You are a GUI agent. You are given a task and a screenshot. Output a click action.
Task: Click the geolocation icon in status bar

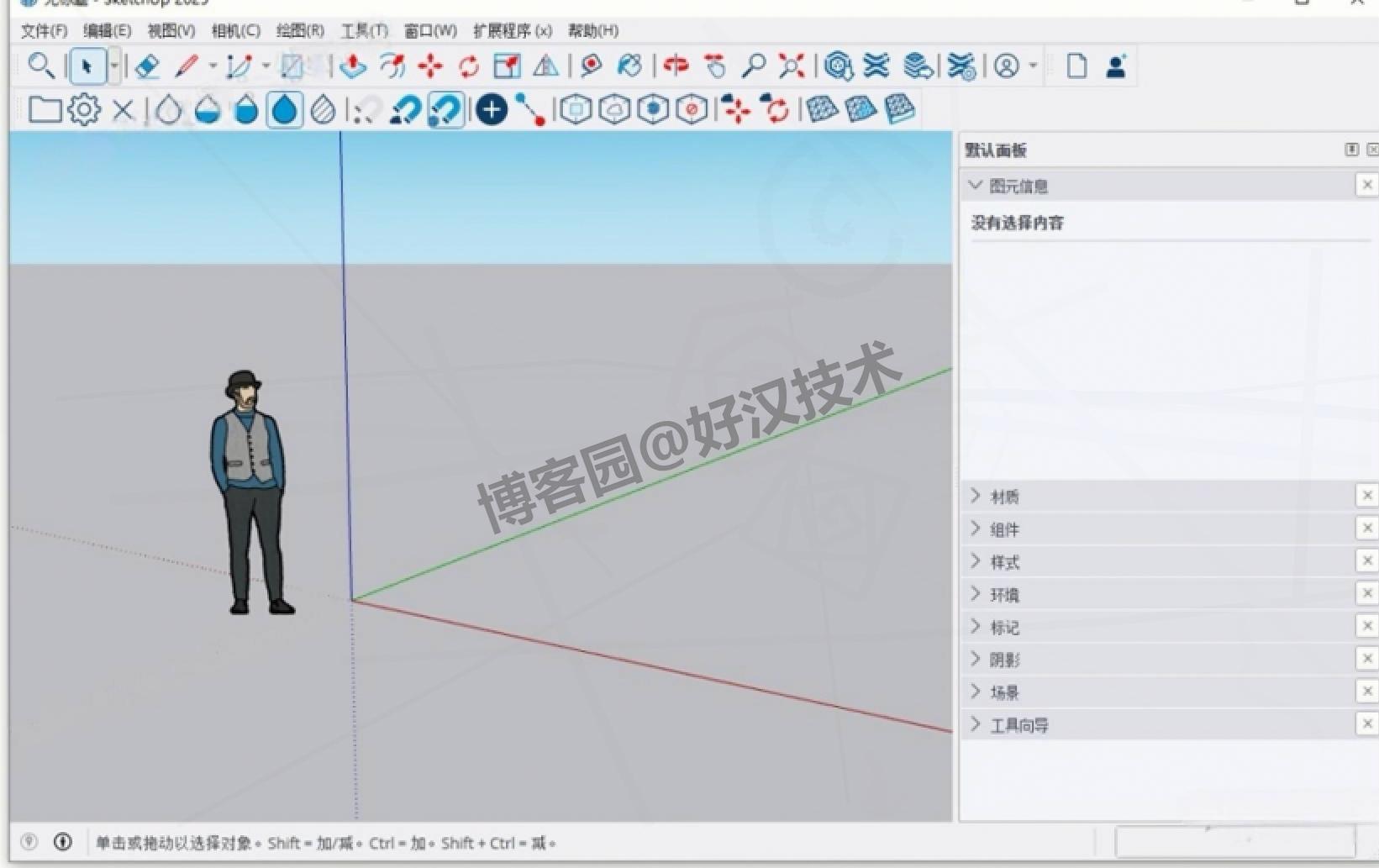pyautogui.click(x=30, y=842)
